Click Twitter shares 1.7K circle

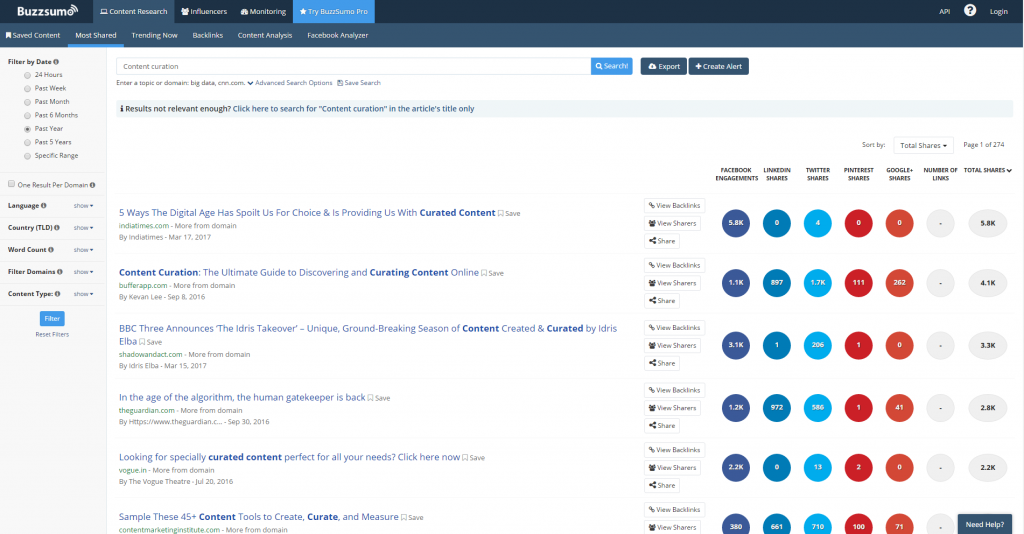point(818,283)
